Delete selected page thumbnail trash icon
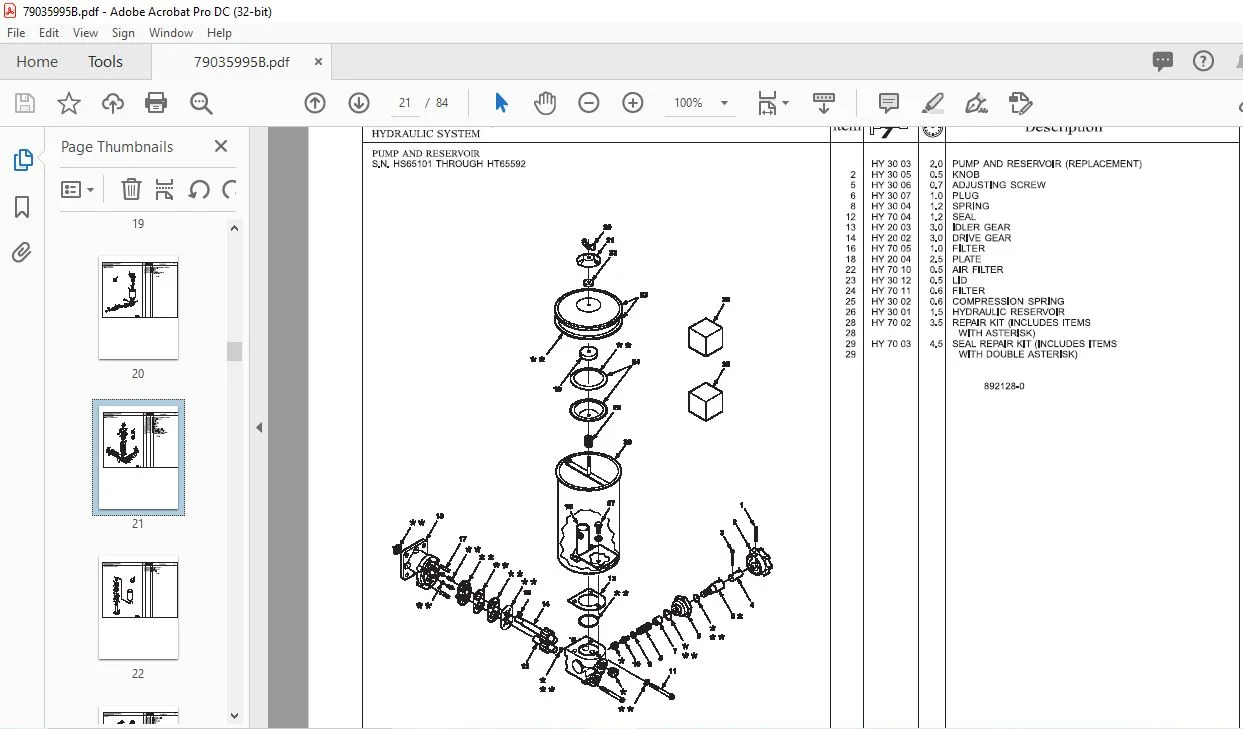The width and height of the screenshot is (1243, 729). tap(131, 189)
